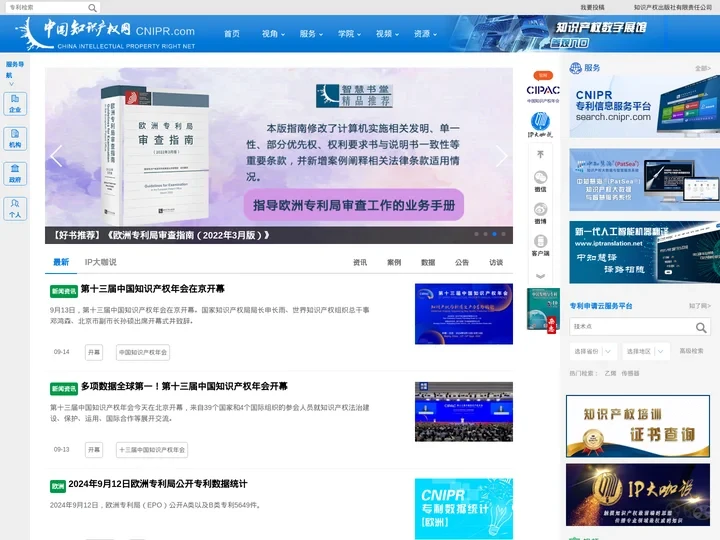
Task: Open the 机构 service navigation icon
Action: (x=15, y=139)
